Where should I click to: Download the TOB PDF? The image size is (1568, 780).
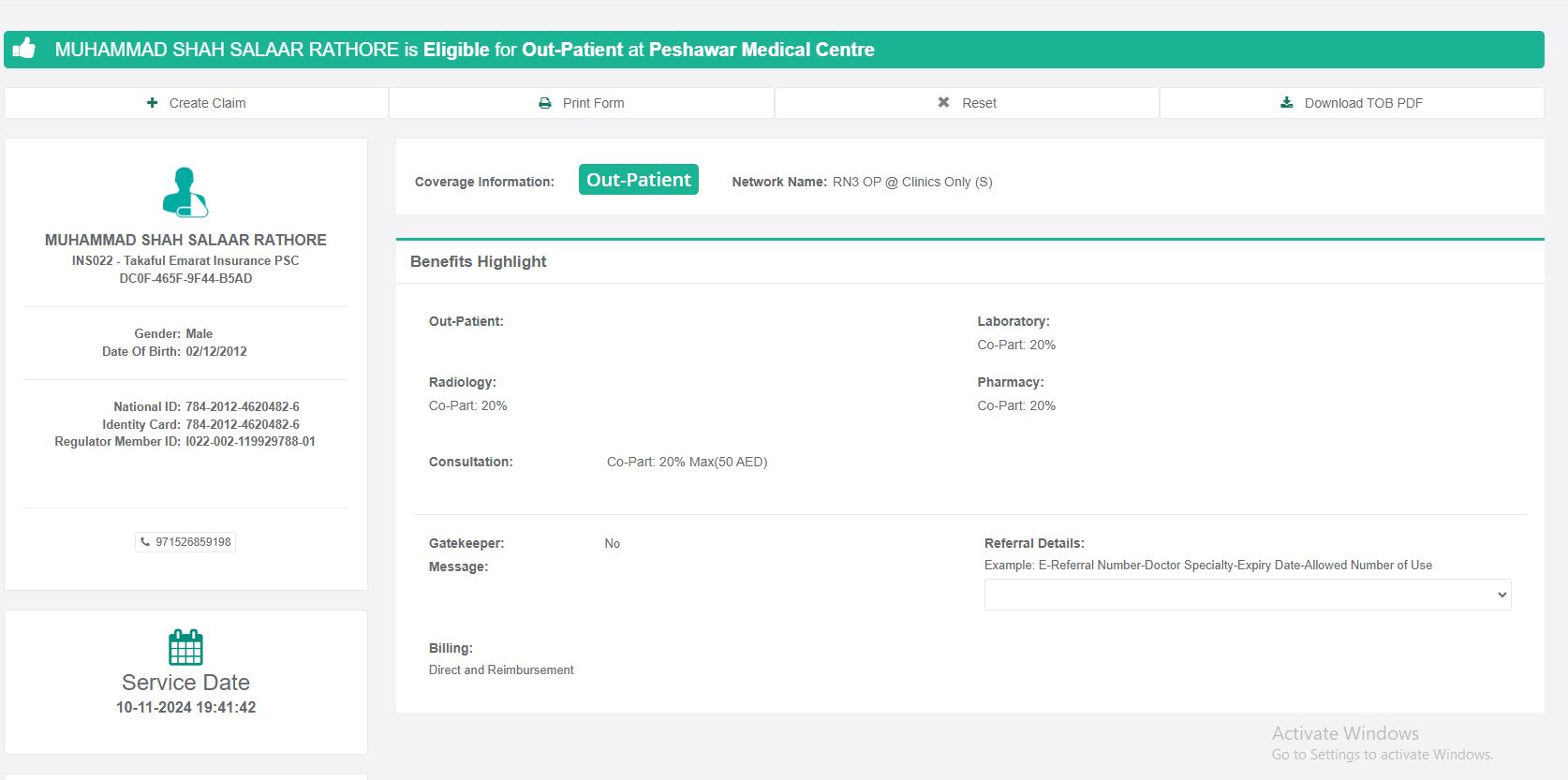1352,103
